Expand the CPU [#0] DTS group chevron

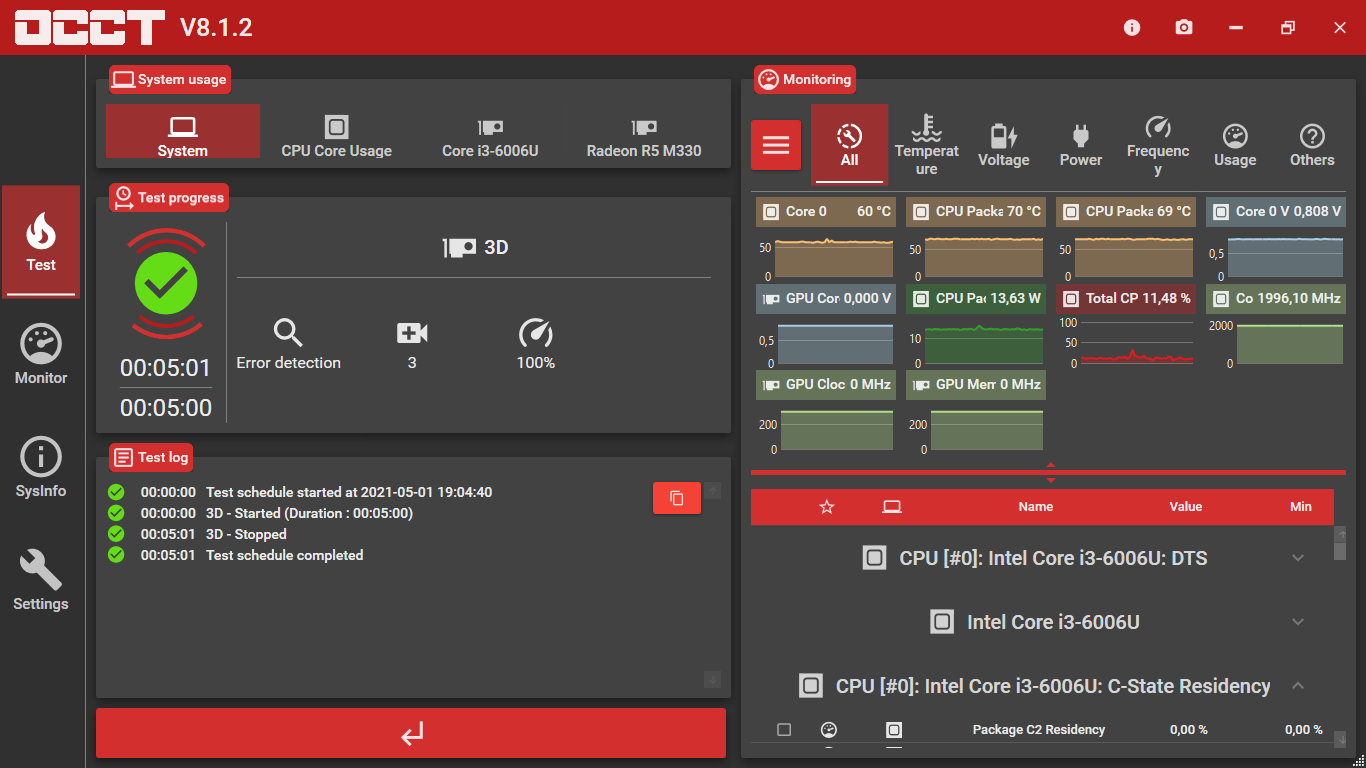(x=1298, y=558)
